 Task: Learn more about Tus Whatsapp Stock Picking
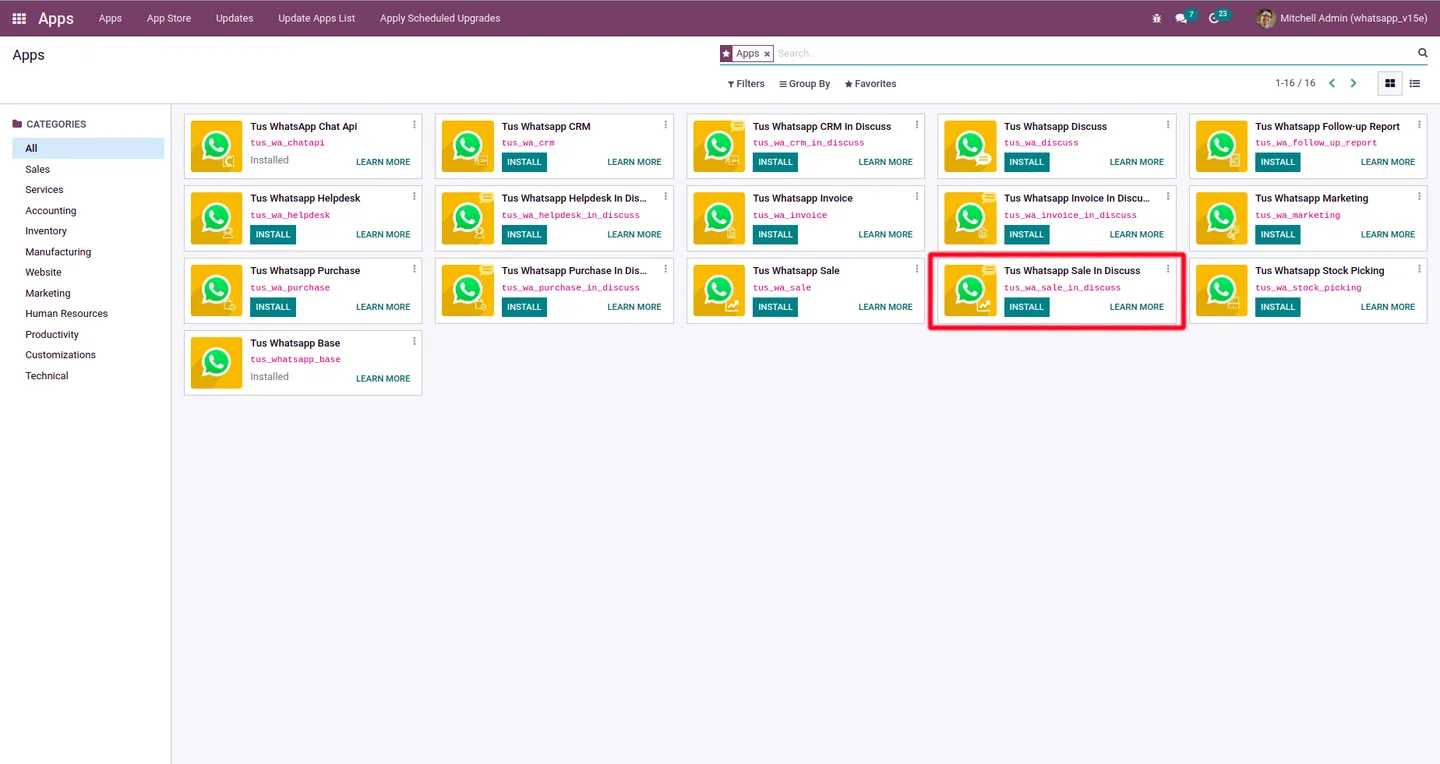1388,307
